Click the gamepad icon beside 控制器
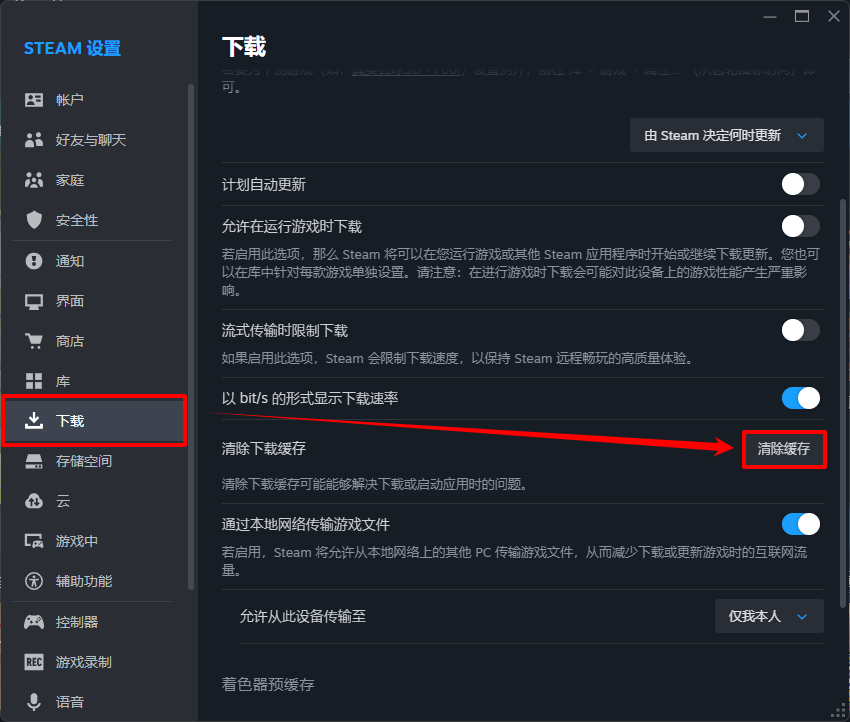The image size is (850, 722). (34, 622)
